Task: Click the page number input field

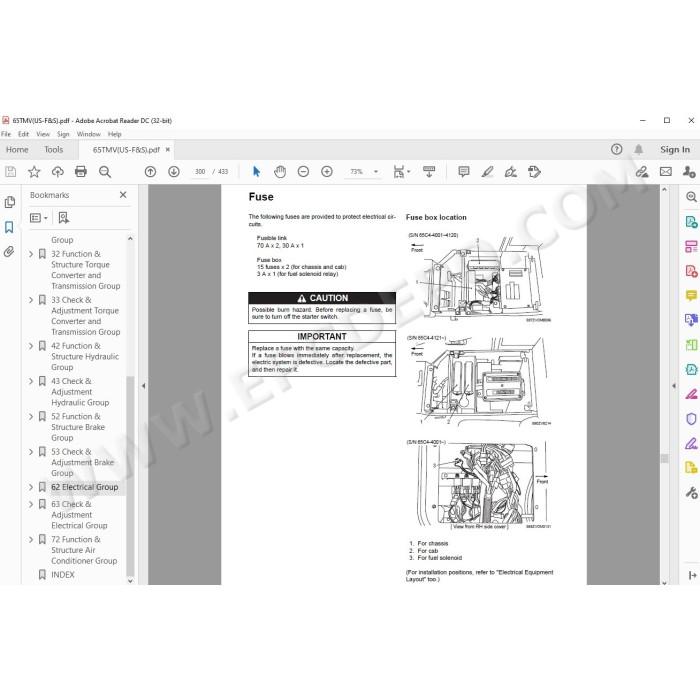Action: 200,172
